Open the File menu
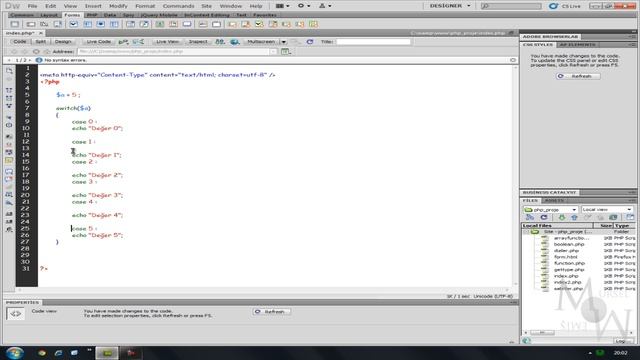 tap(32, 6)
